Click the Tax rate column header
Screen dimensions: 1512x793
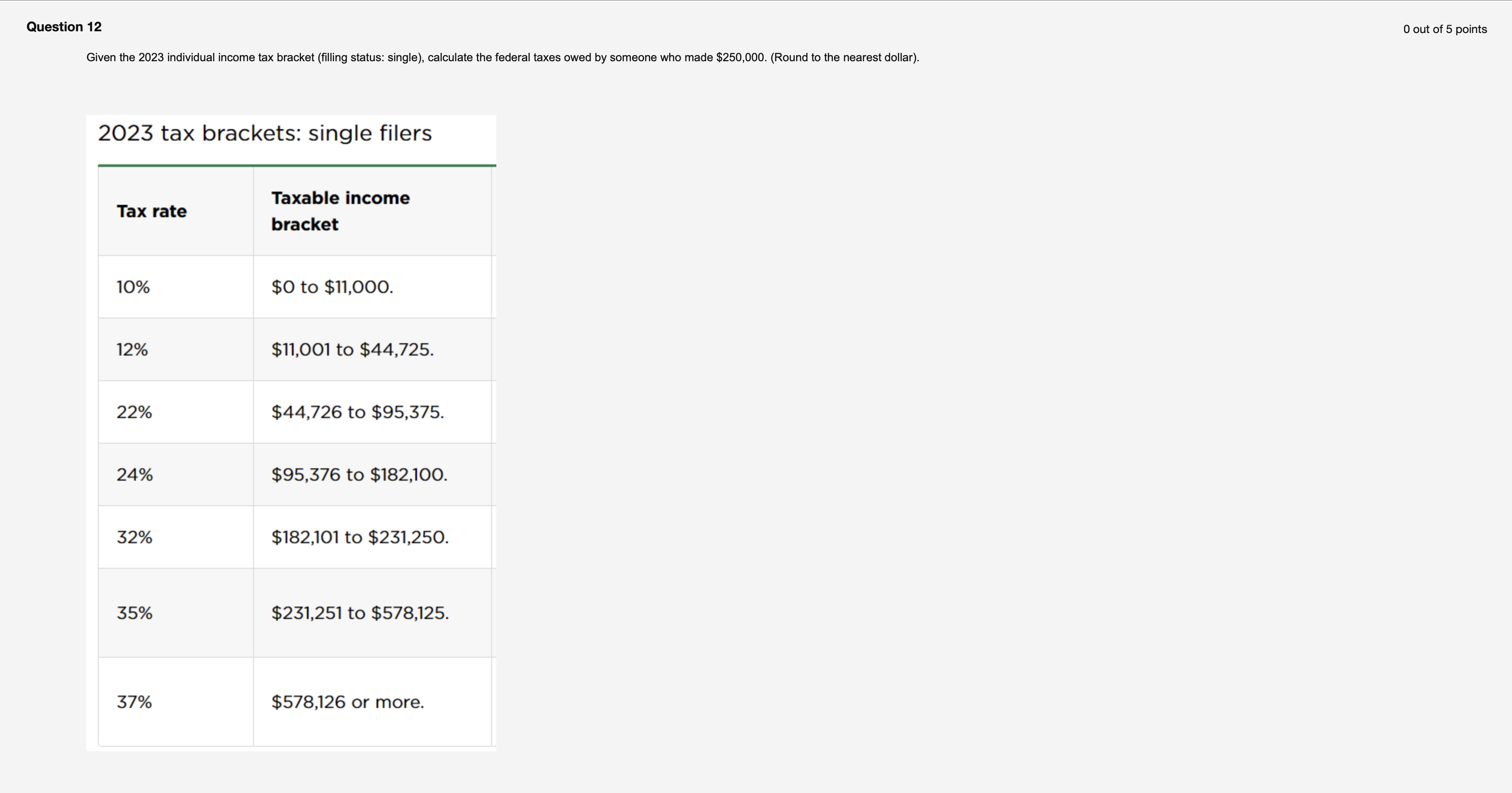[x=152, y=211]
